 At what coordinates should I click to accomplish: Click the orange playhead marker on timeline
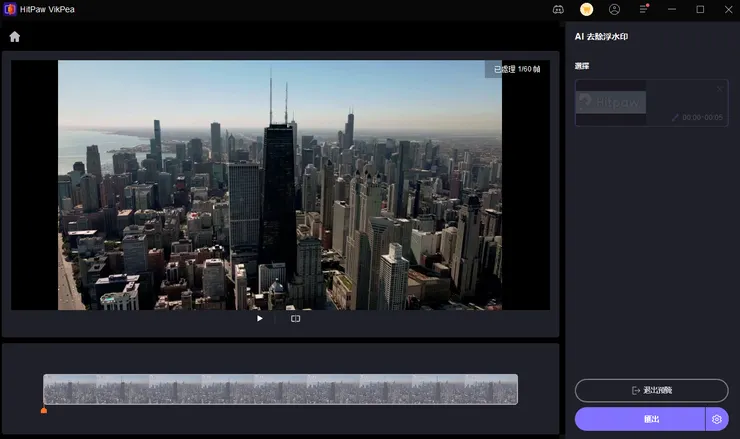point(43,409)
